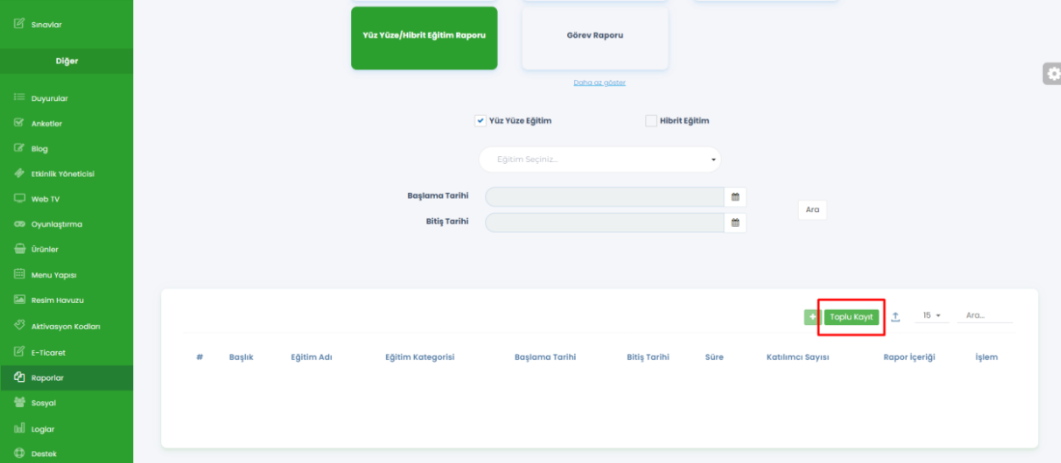
Task: Go to Raporlar in sidebar menu
Action: (x=48, y=378)
